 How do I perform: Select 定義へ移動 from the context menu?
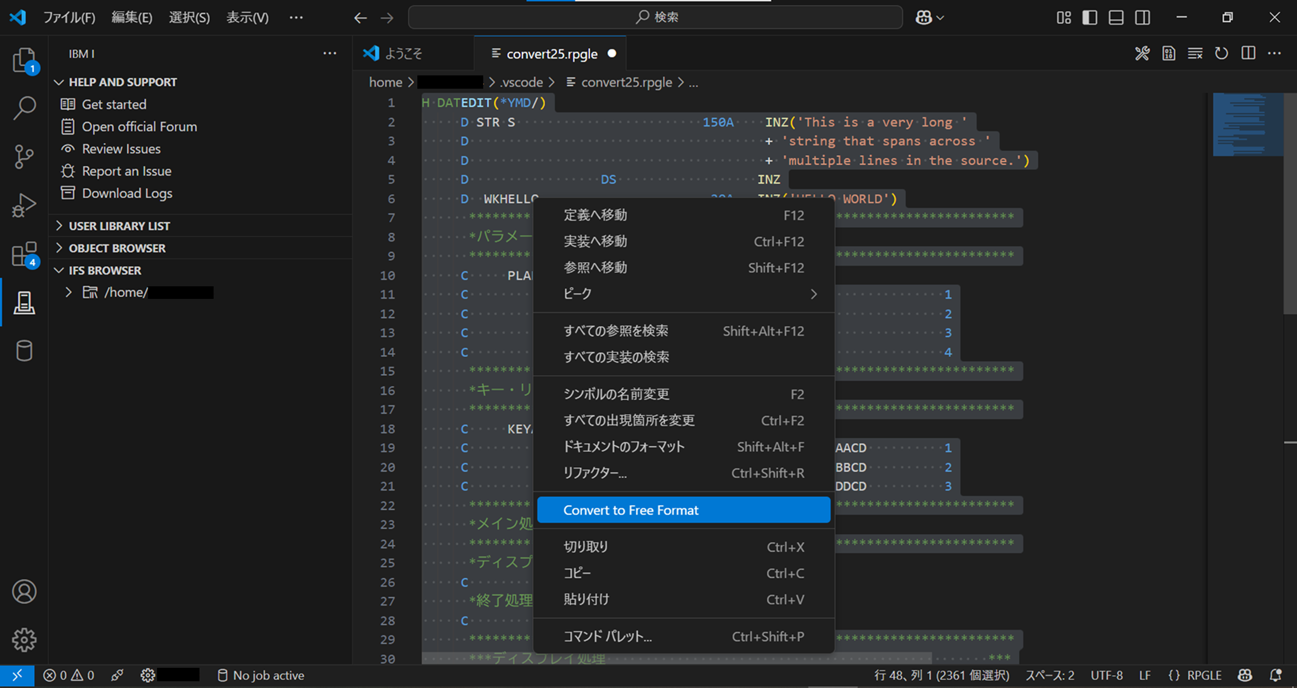click(x=684, y=215)
